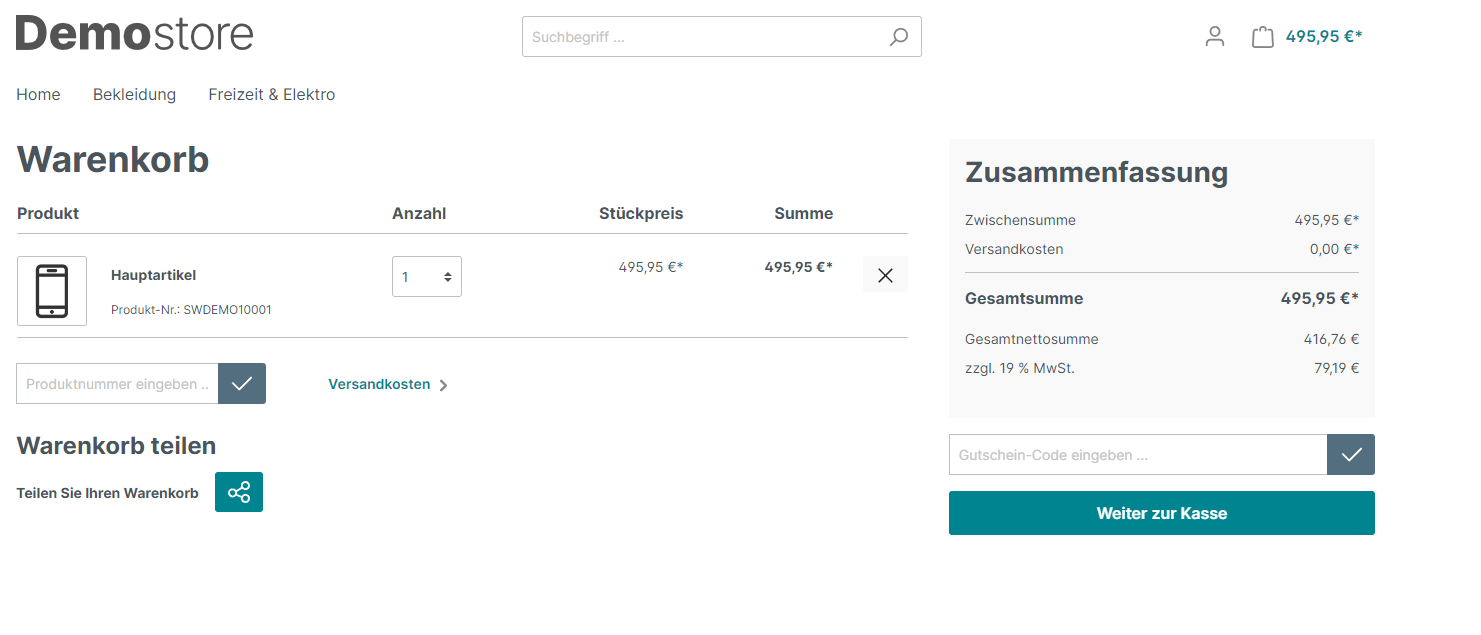Apply voucher code with checkmark button

tap(1351, 455)
